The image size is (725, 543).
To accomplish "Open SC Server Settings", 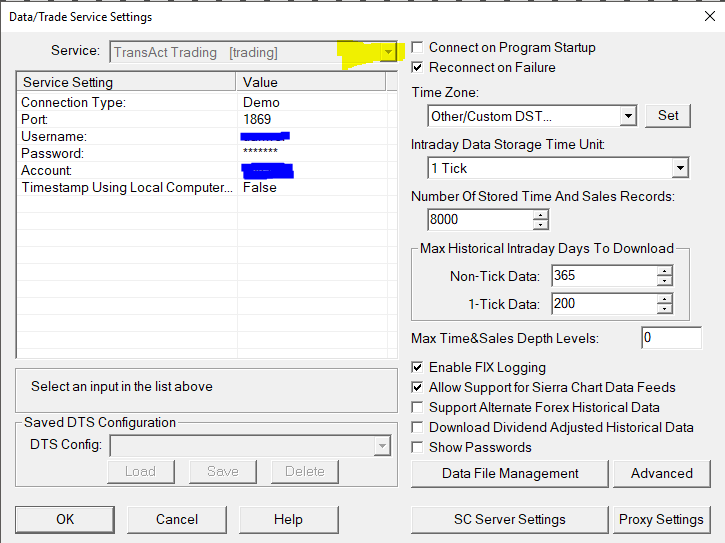I will click(510, 519).
